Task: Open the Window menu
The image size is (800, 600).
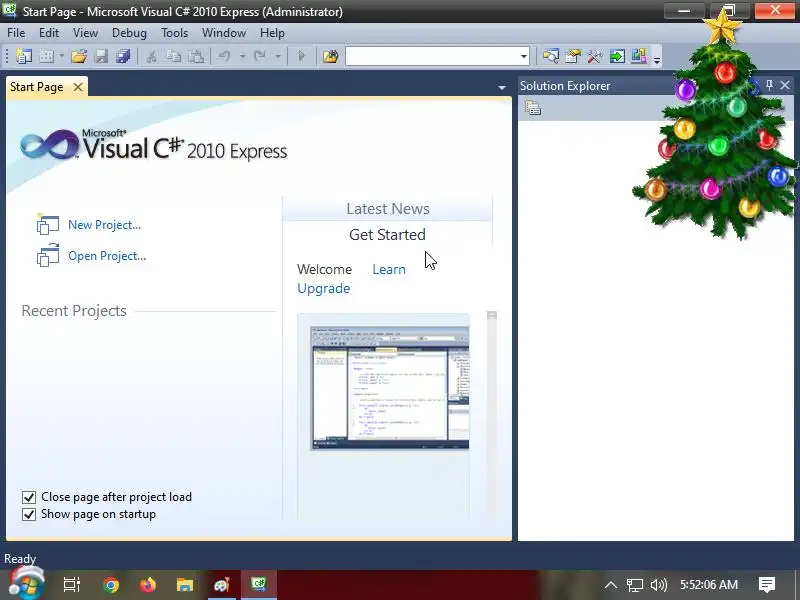Action: pyautogui.click(x=223, y=33)
